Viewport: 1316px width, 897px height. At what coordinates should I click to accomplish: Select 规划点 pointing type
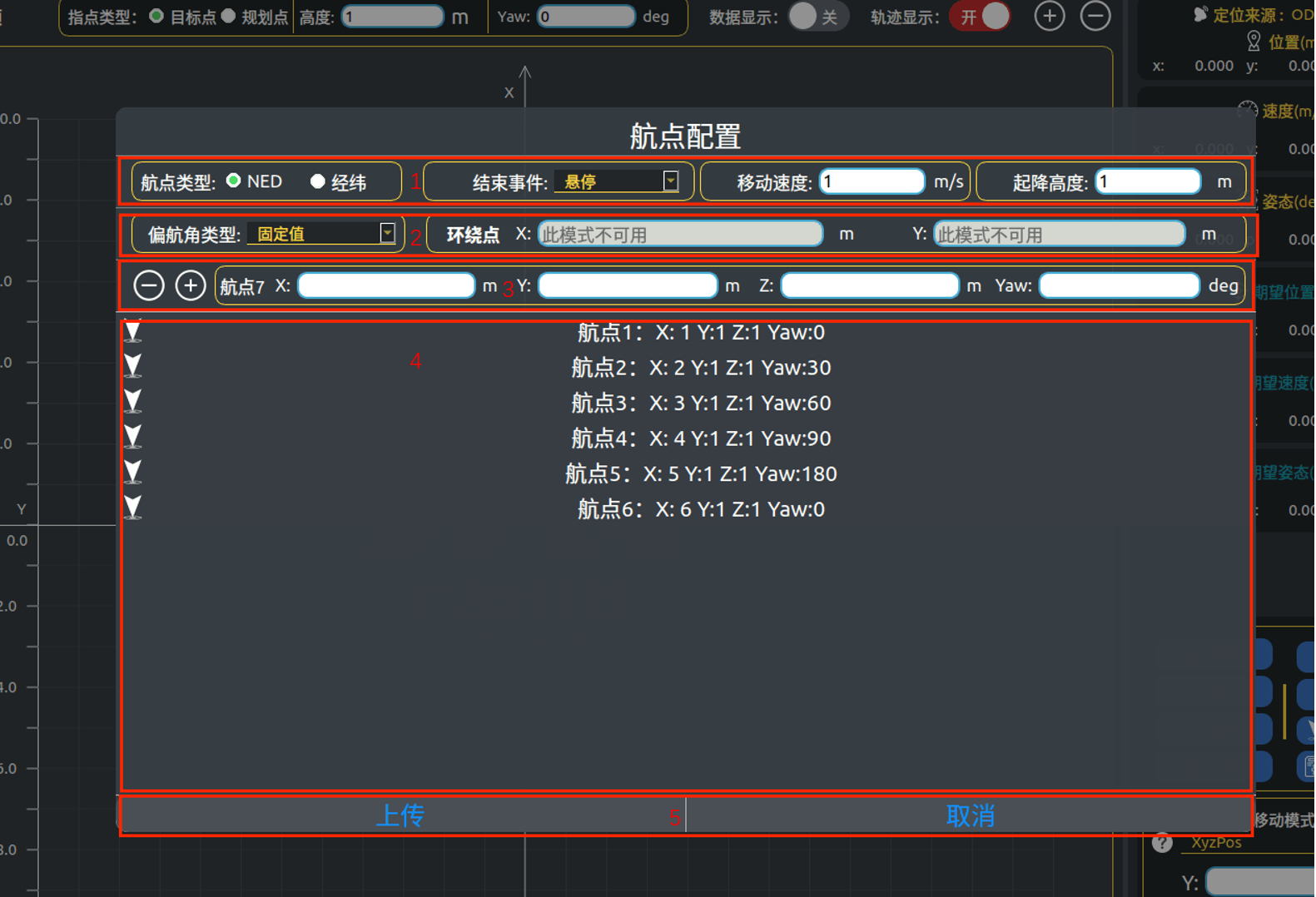(x=228, y=16)
